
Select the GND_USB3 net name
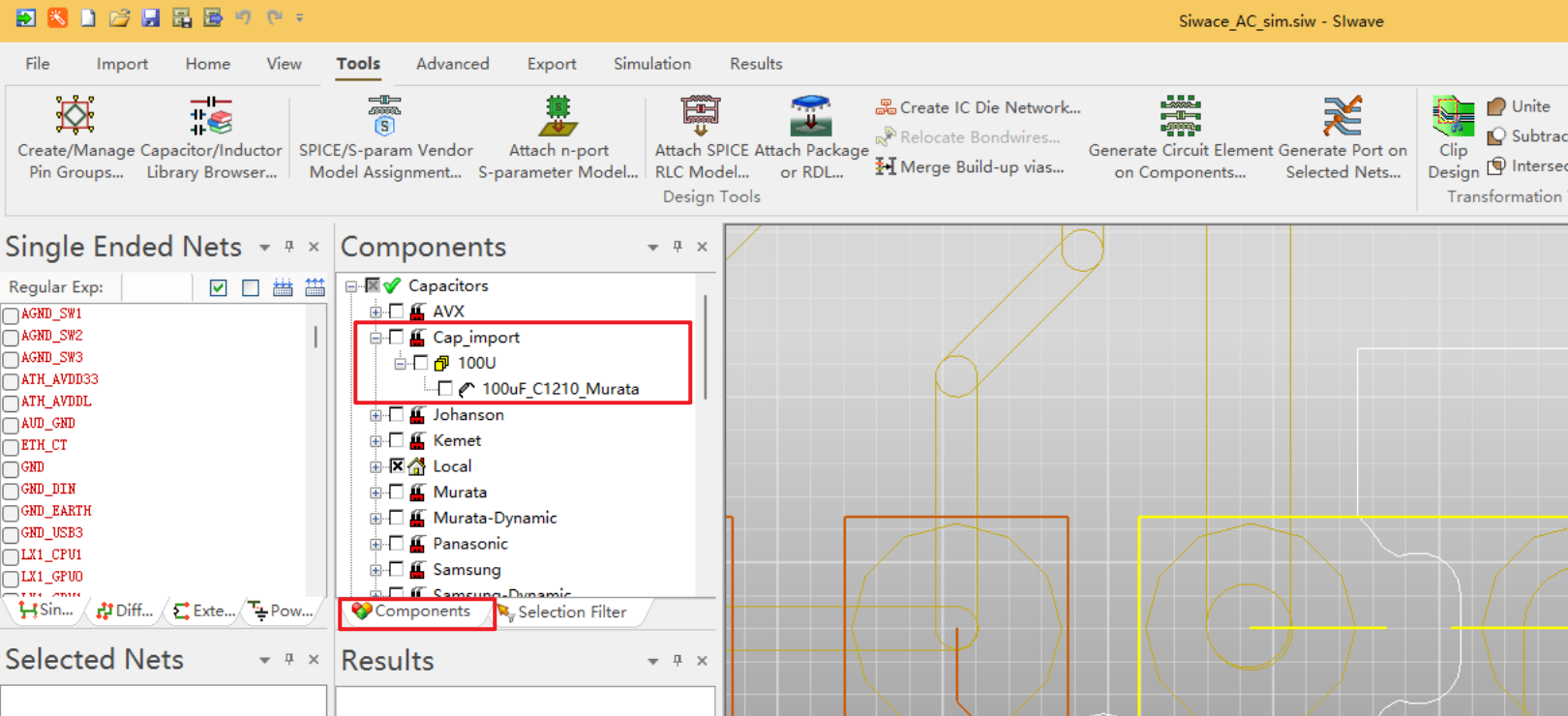[x=52, y=533]
